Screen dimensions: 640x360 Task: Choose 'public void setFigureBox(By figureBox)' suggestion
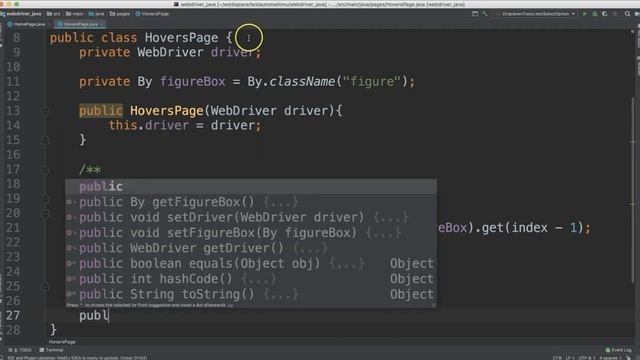coord(251,233)
